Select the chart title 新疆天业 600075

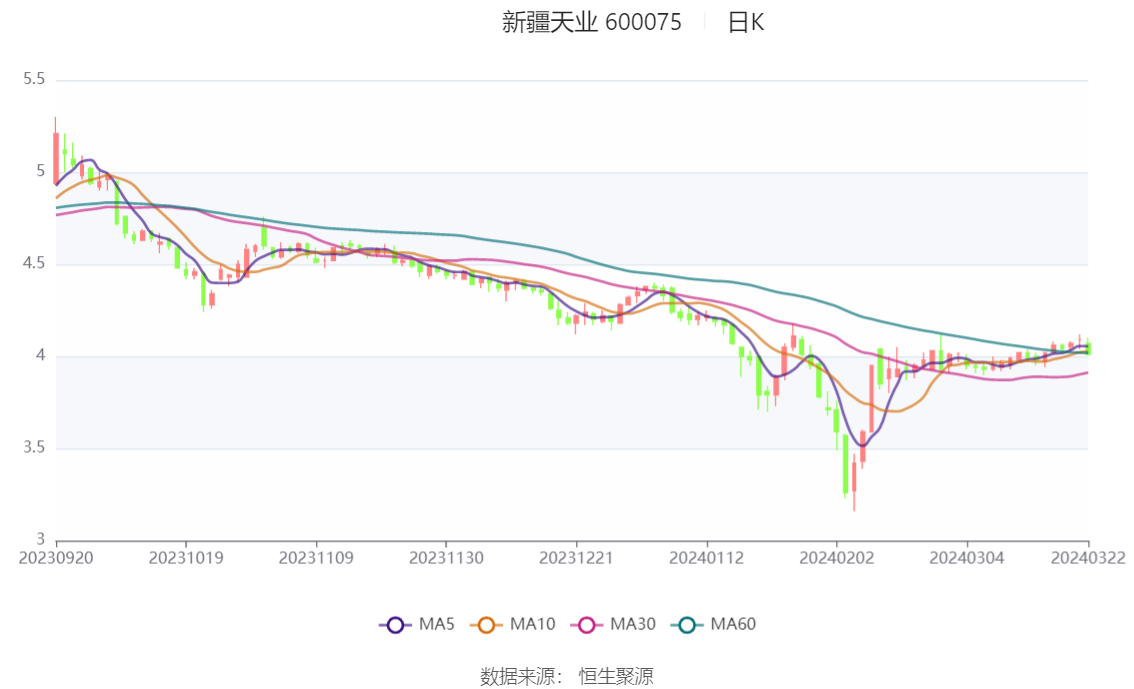590,22
